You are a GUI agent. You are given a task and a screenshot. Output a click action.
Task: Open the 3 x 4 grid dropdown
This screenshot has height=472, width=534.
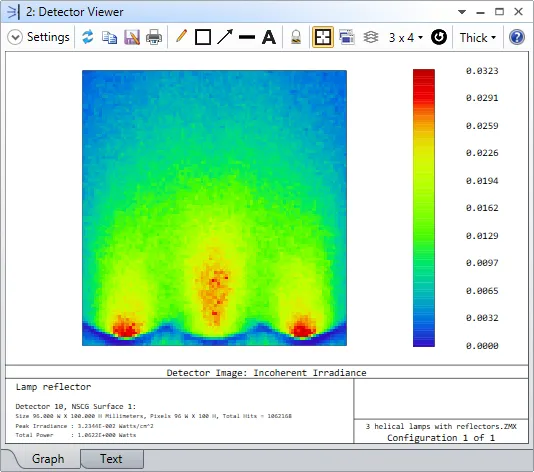coord(406,37)
